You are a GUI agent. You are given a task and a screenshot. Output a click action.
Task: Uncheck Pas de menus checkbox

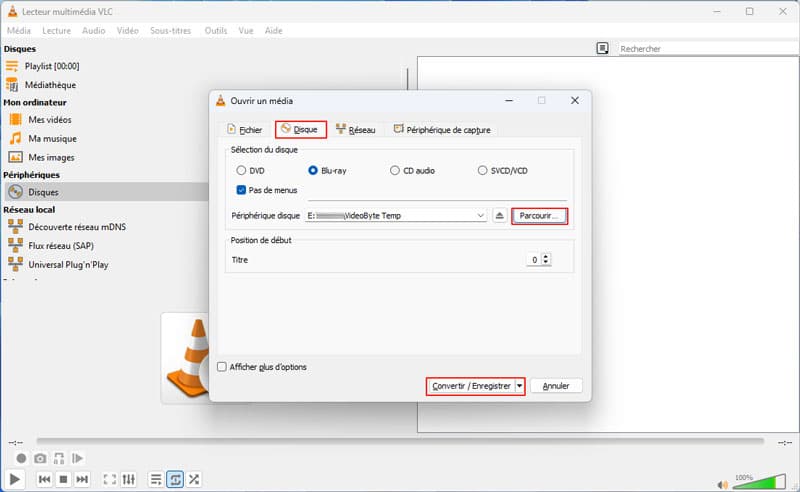click(x=241, y=190)
